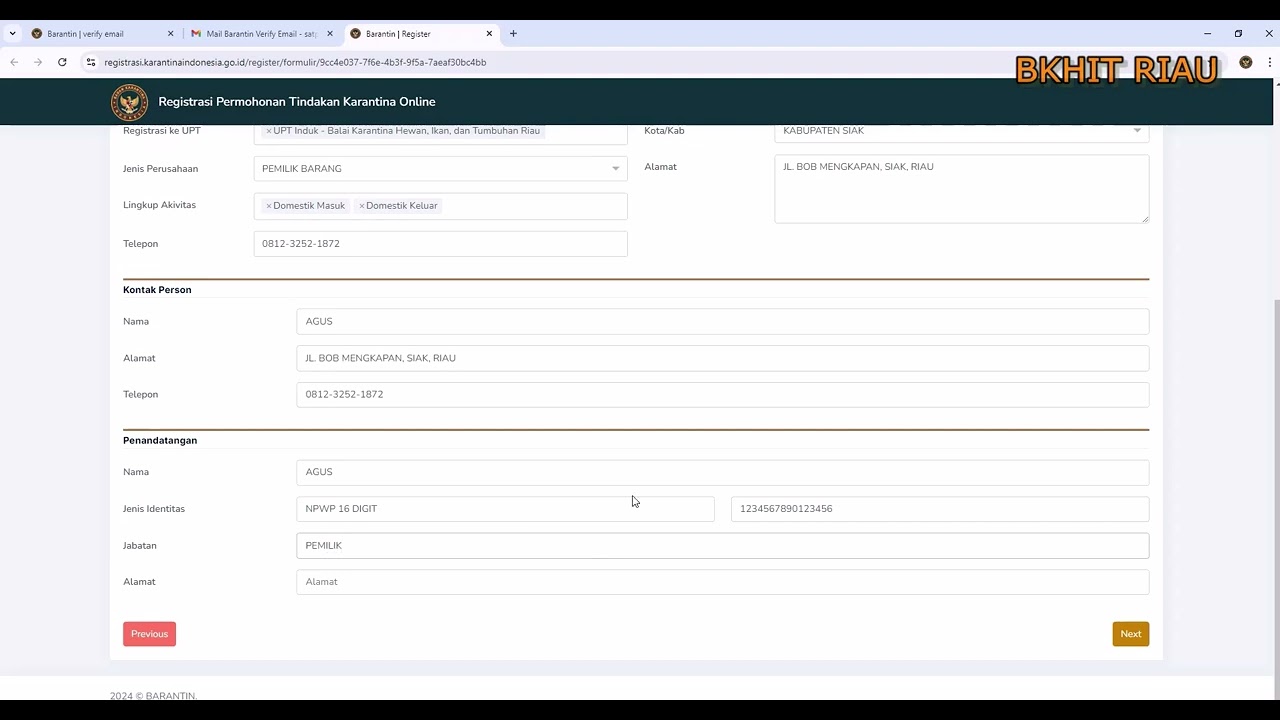Click the Next button
Screen dimensions: 1280x720
coord(1131,634)
